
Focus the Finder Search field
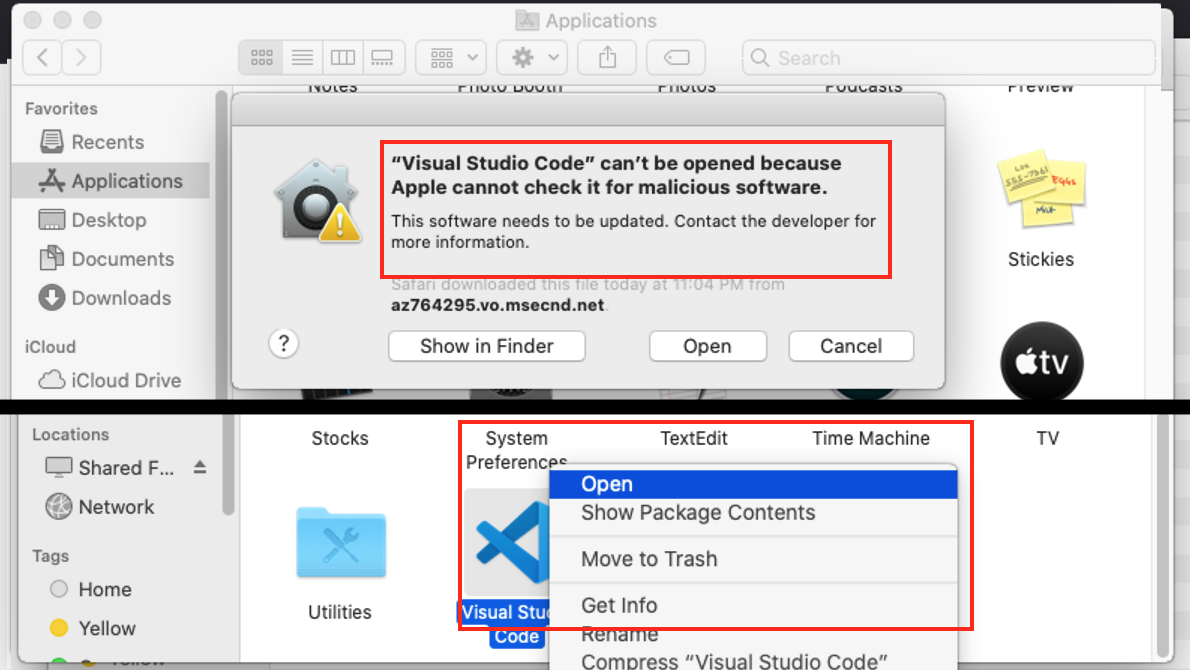click(949, 58)
